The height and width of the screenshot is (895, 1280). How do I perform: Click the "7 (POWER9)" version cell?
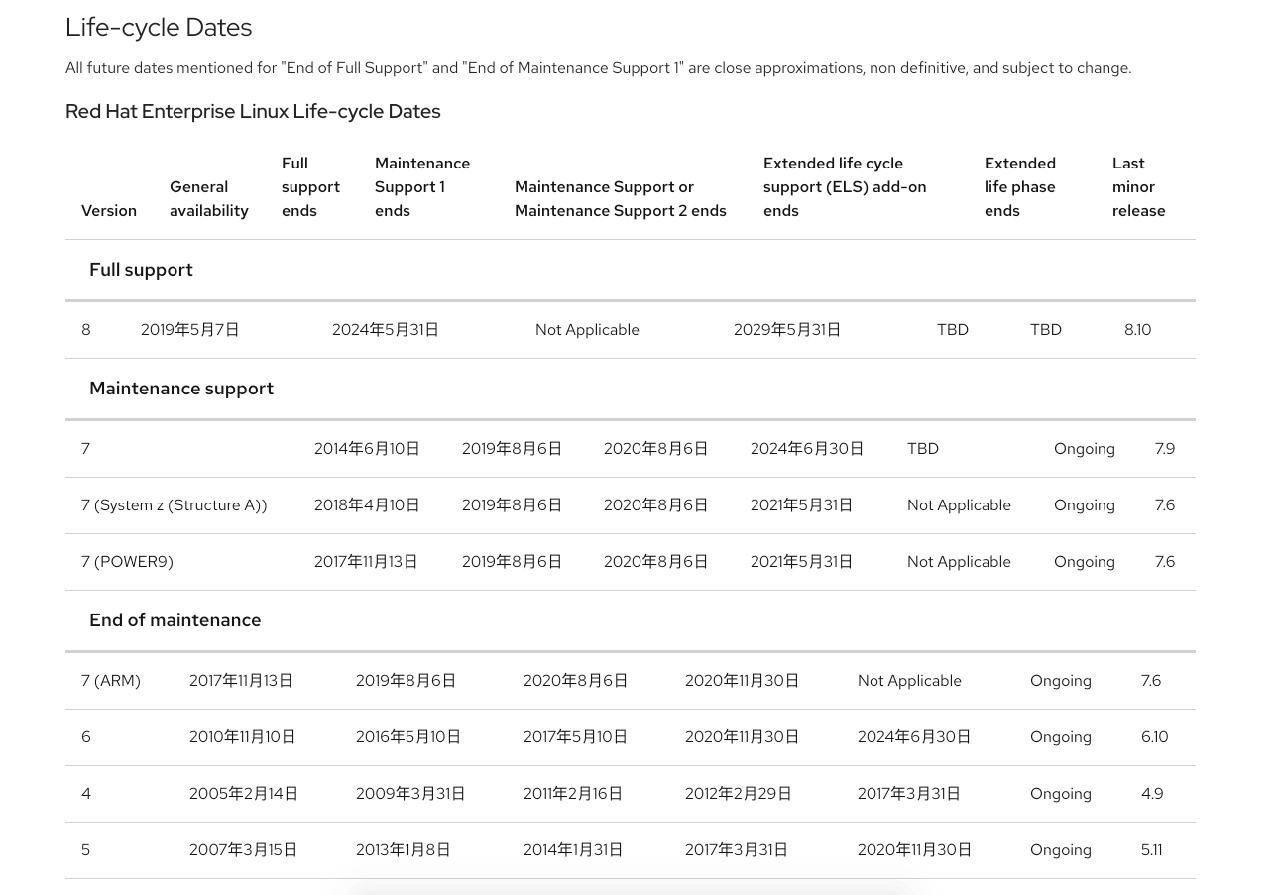click(x=127, y=562)
